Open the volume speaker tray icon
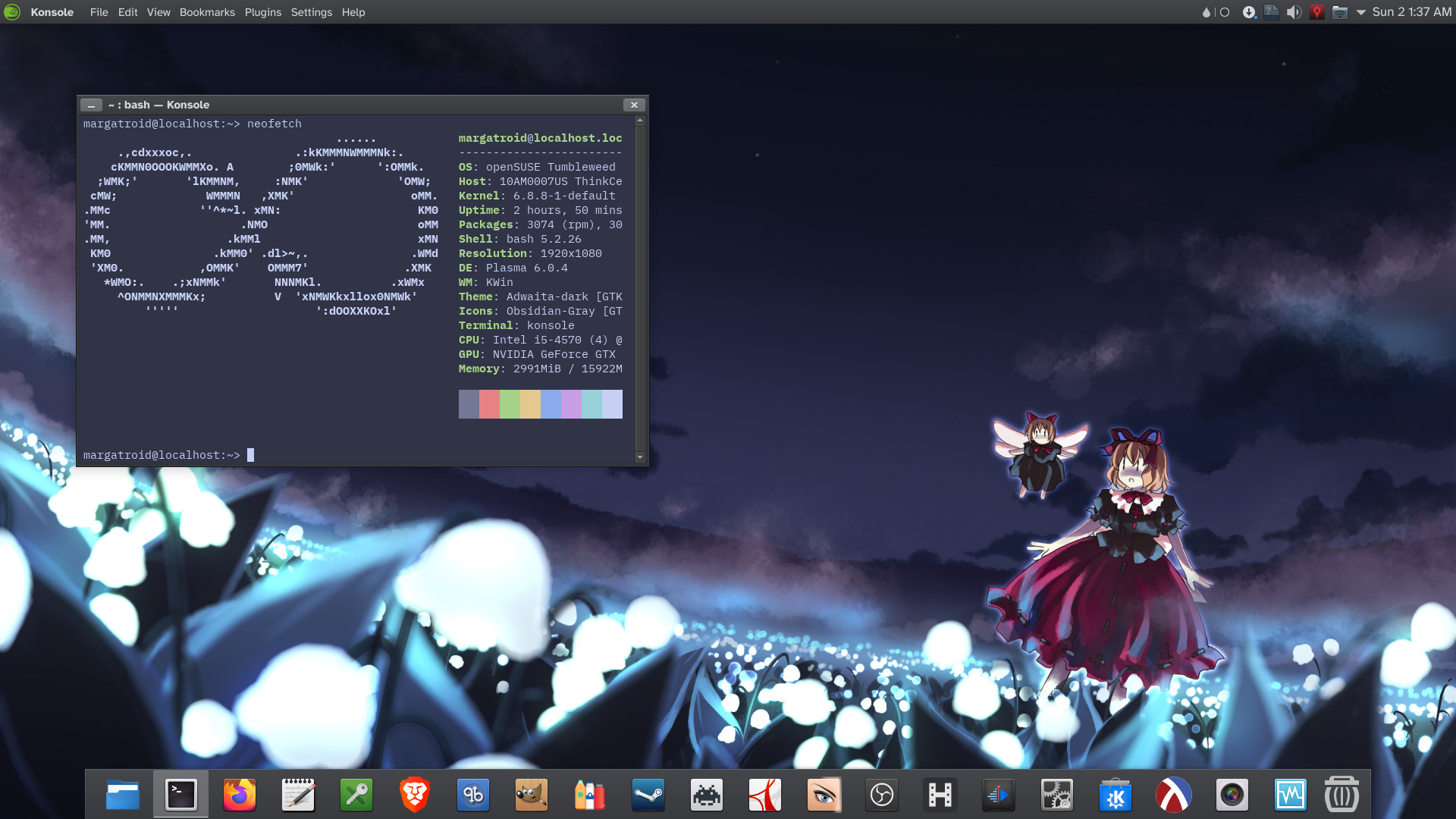 point(1294,12)
